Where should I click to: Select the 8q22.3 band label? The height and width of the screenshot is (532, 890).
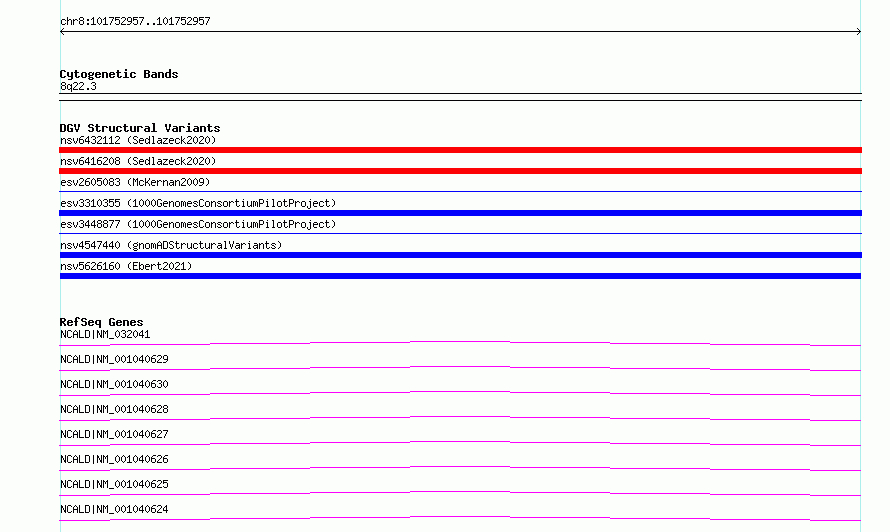[x=78, y=86]
